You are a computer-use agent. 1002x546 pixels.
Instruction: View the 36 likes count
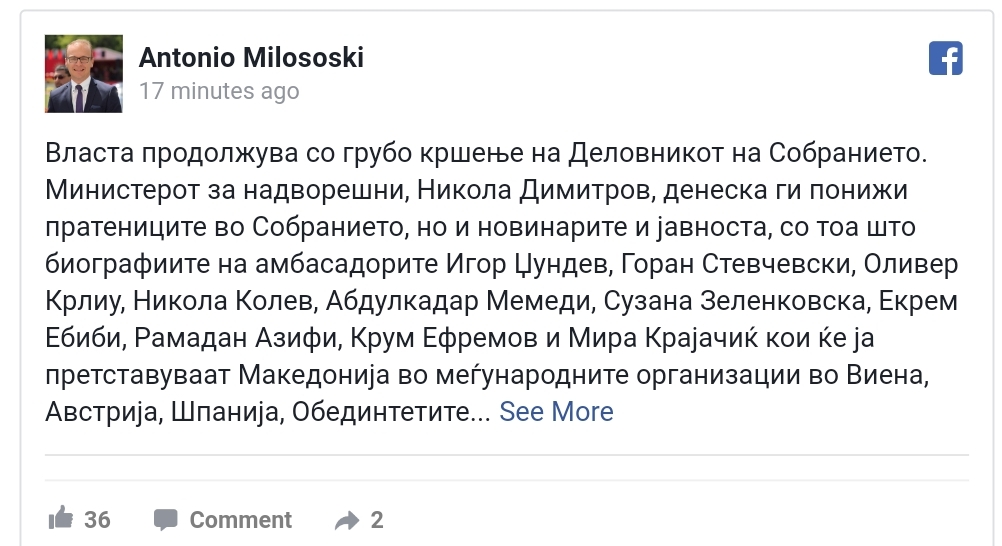pyautogui.click(x=97, y=520)
